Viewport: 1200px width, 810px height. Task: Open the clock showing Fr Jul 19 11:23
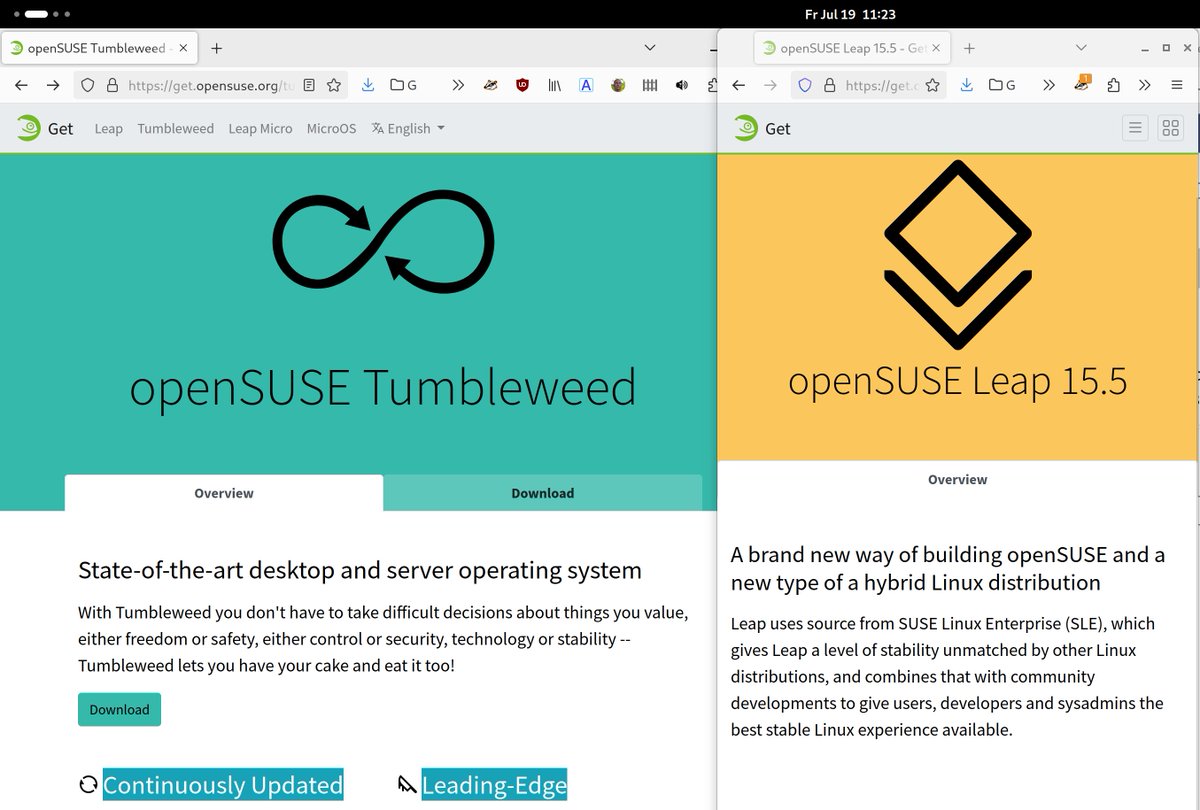pos(849,15)
